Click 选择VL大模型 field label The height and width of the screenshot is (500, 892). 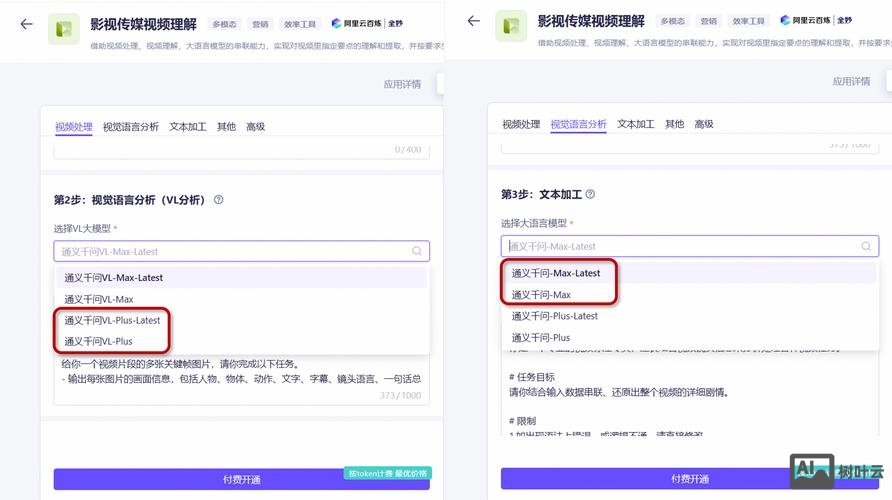point(82,228)
